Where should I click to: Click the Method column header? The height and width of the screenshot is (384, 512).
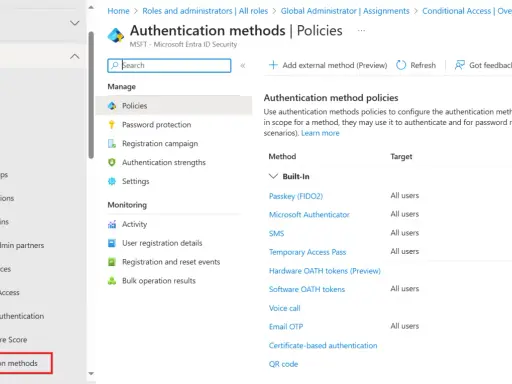pos(282,156)
